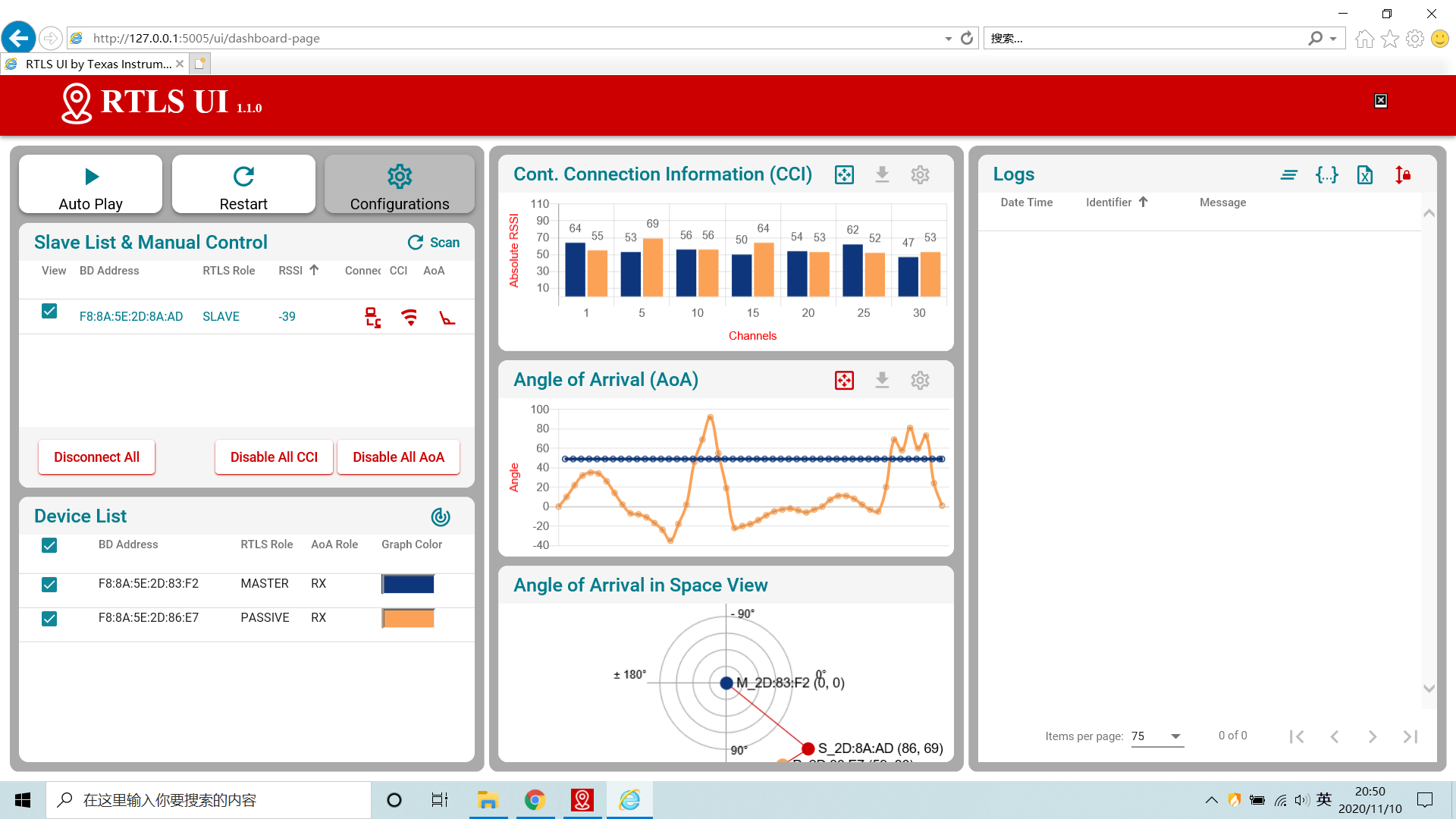
Task: Click the Disable All CCI button
Action: pyautogui.click(x=274, y=457)
